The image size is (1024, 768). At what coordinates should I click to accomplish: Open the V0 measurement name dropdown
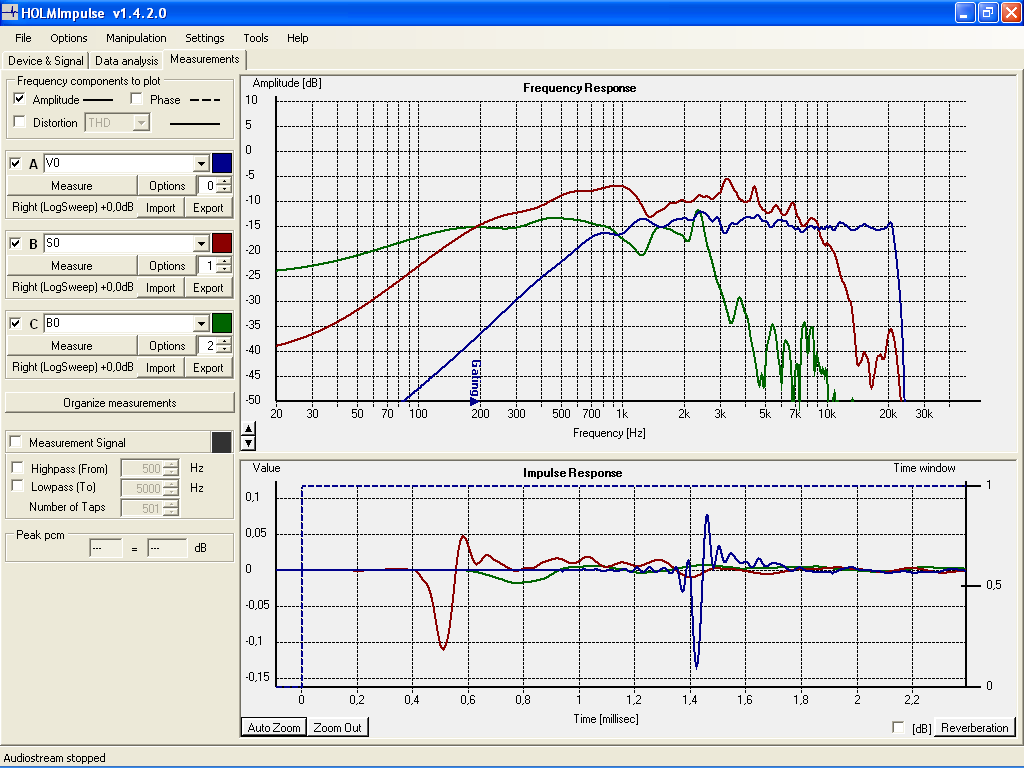(201, 163)
